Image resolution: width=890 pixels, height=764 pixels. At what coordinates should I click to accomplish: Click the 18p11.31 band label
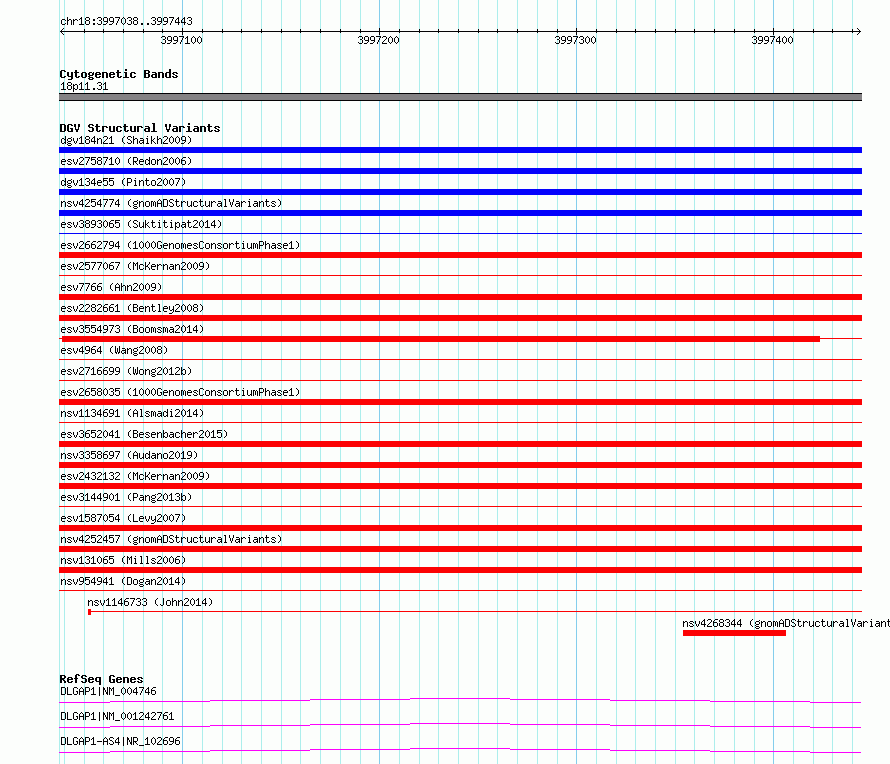(x=84, y=86)
